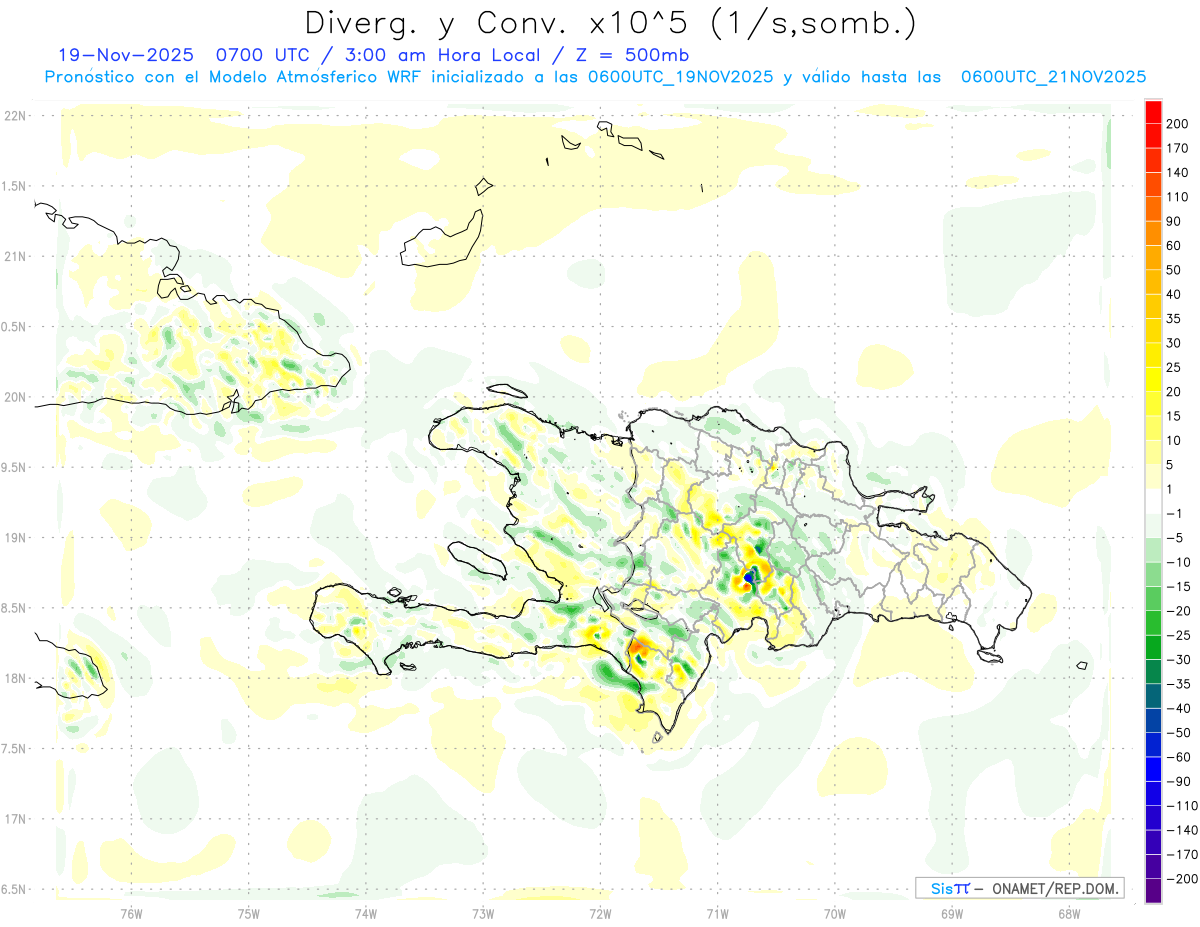Screen dimensions: 1200x927
Task: Click the 70W longitude axis label
Action: 835,912
